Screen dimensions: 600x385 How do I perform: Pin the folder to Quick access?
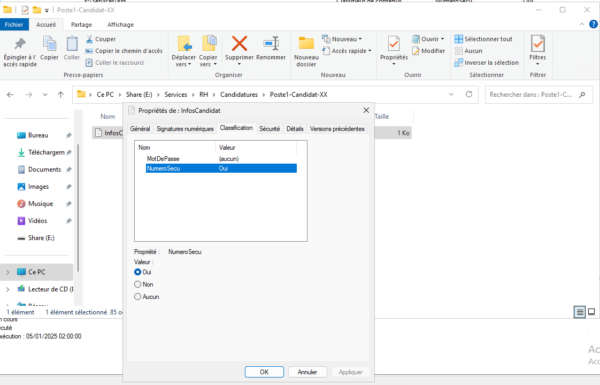coord(20,52)
